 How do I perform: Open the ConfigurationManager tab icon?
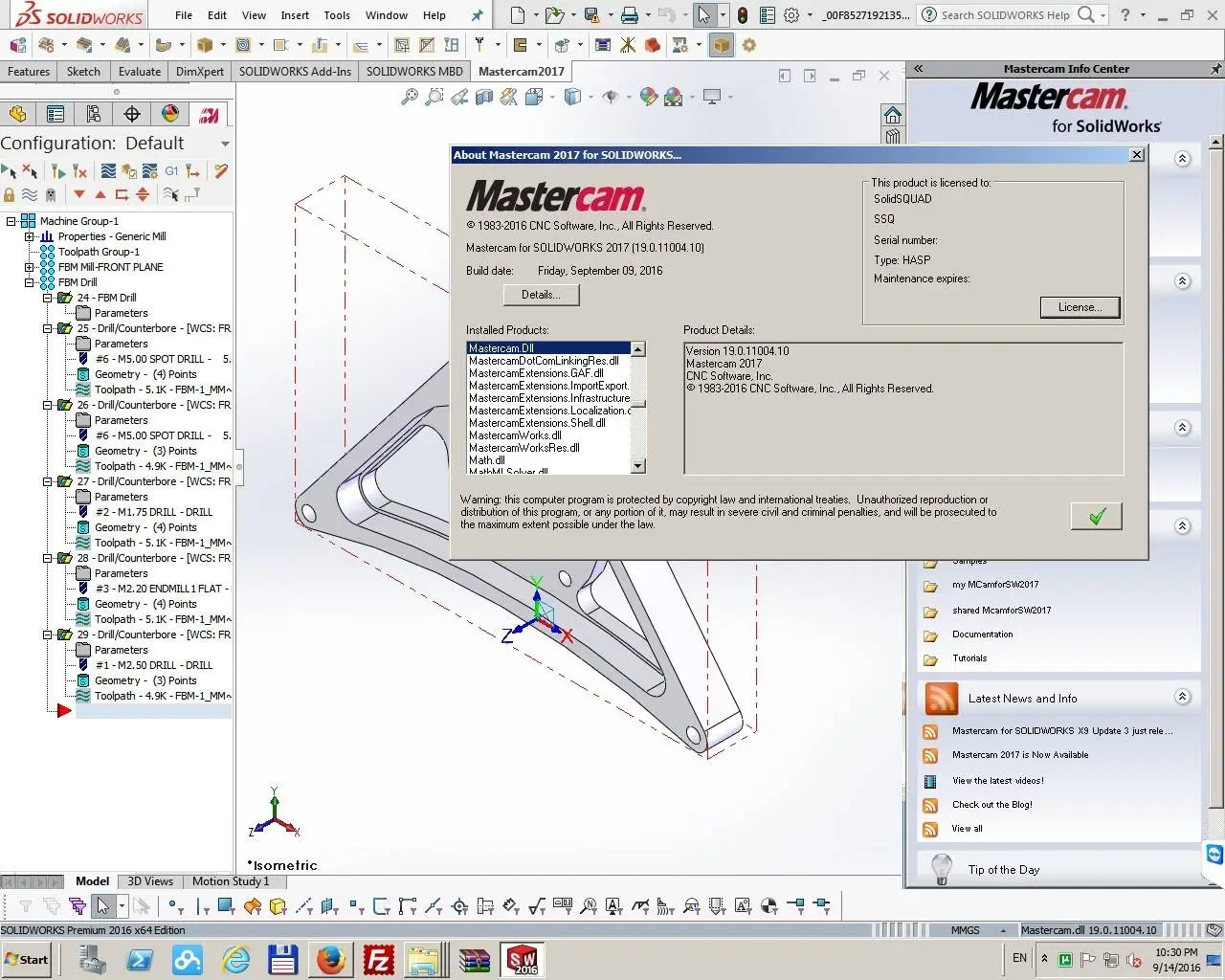94,114
